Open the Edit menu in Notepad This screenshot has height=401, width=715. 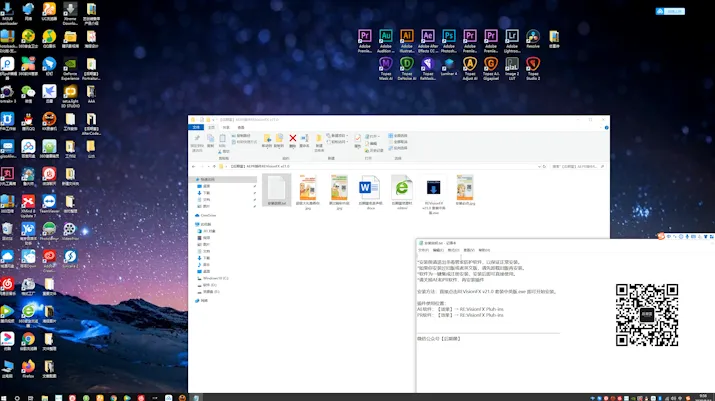point(438,250)
